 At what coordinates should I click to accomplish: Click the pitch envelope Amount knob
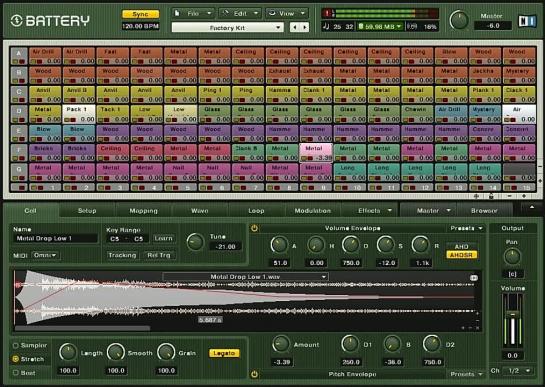(x=281, y=344)
